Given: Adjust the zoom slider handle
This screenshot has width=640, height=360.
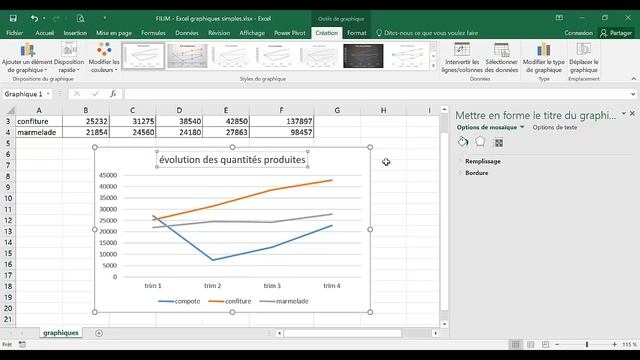Looking at the screenshot, I should [x=587, y=344].
